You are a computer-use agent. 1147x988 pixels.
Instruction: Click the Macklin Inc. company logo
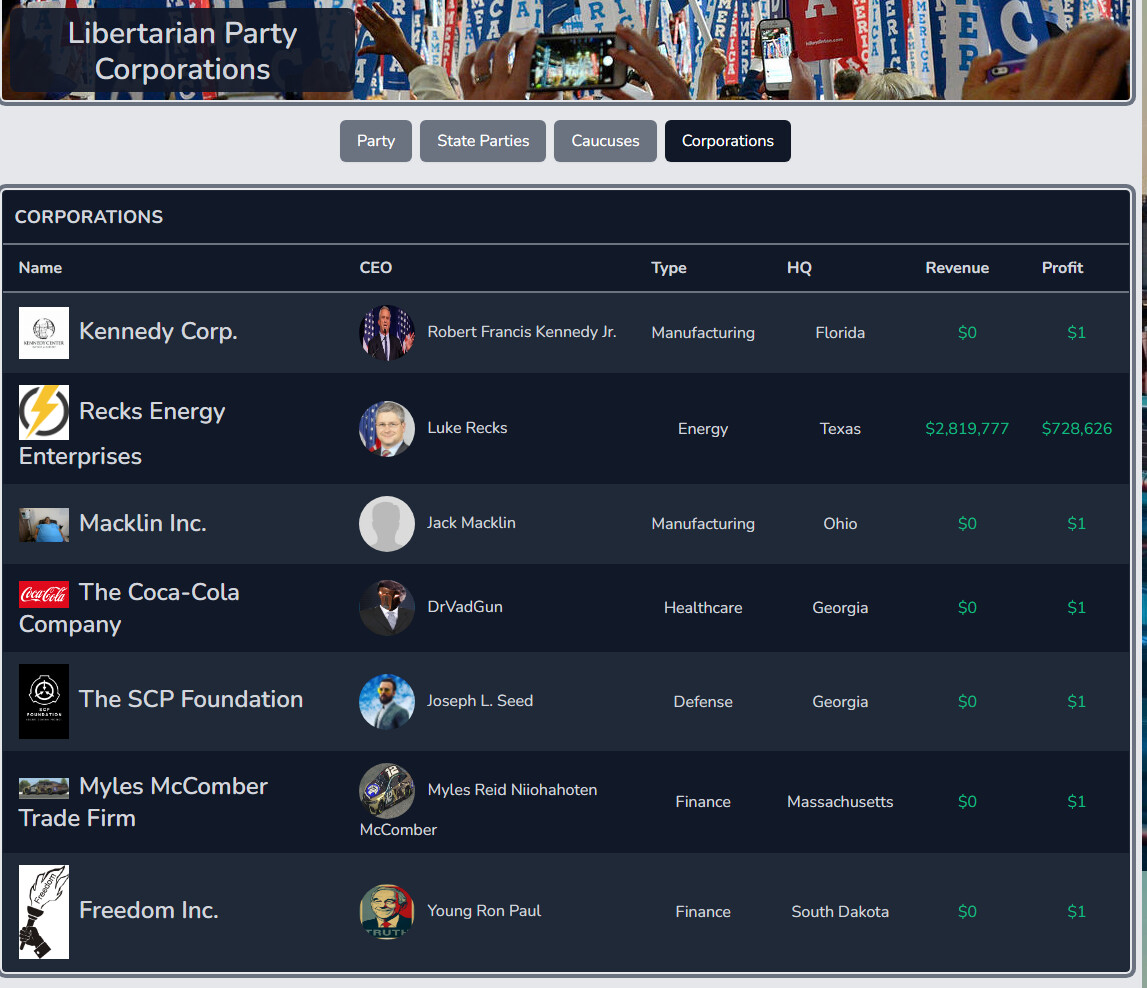[43, 523]
